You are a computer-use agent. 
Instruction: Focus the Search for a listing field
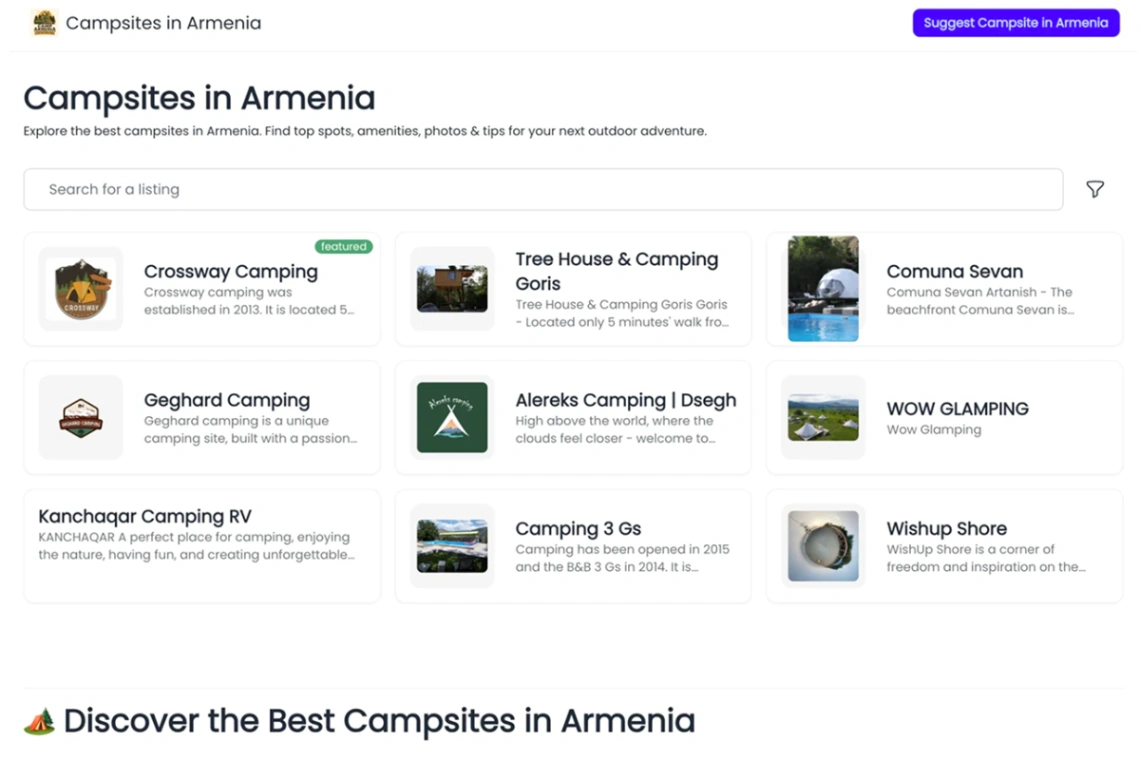pos(543,189)
